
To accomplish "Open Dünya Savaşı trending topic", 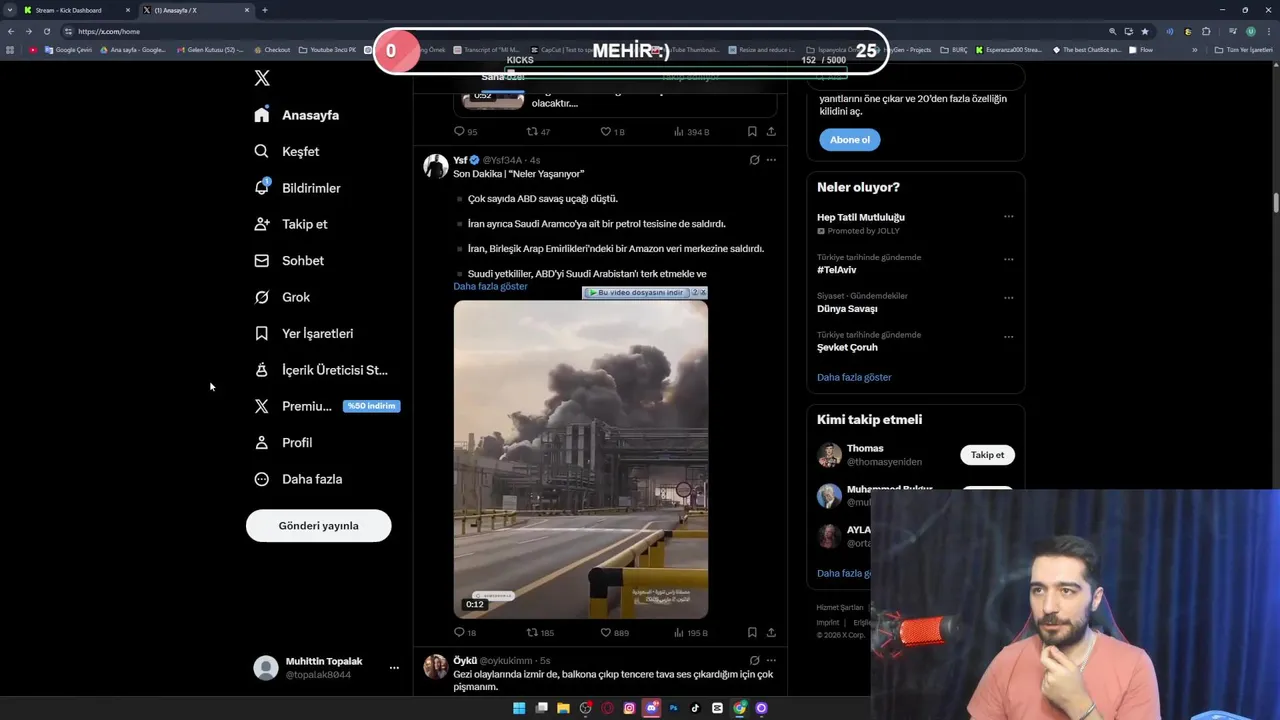I will (847, 309).
